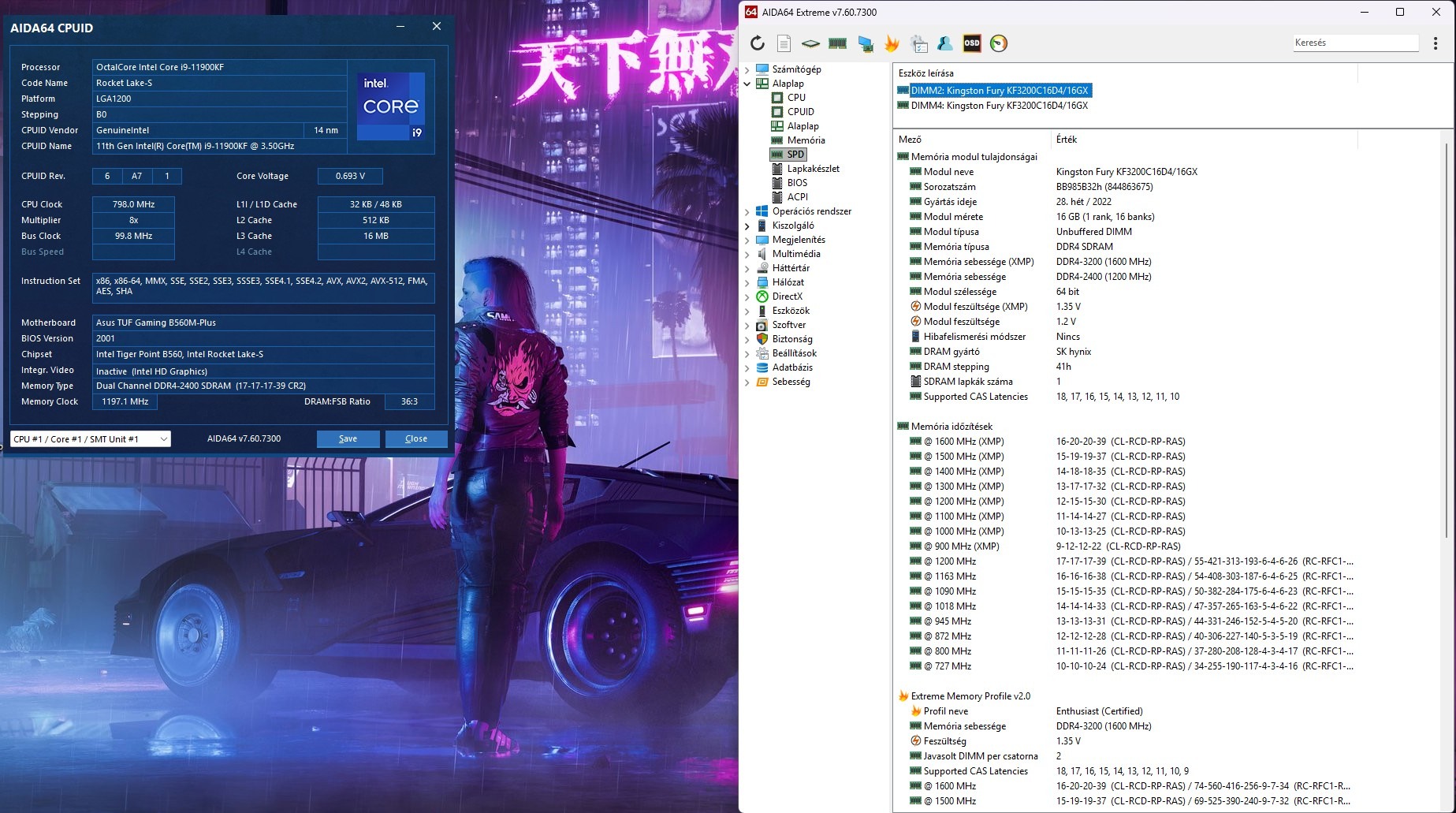The image size is (1456, 813).
Task: Select DIMM2: Kingston Fury device entry
Action: [993, 91]
